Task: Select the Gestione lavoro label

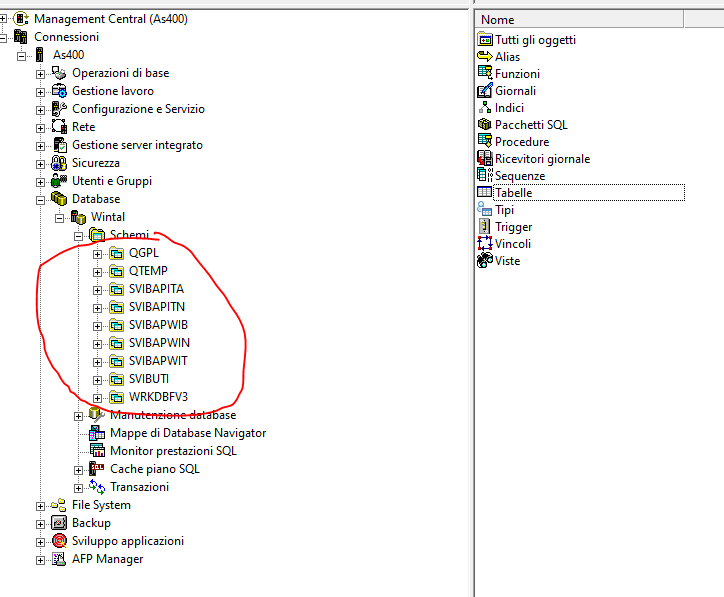Action: (113, 91)
